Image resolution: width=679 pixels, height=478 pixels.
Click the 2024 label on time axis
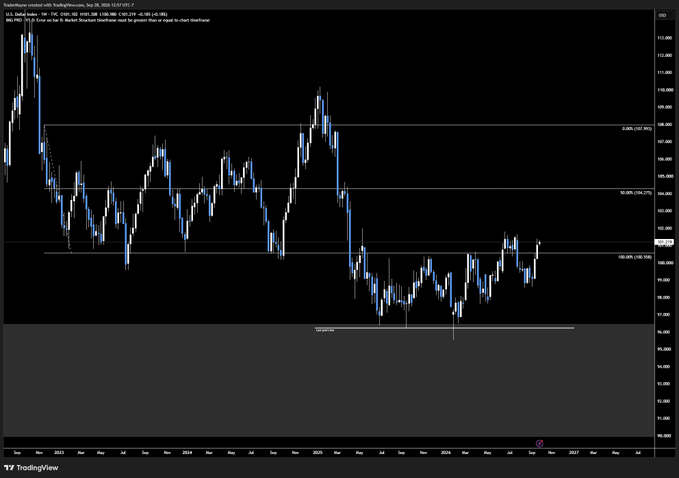tap(187, 453)
